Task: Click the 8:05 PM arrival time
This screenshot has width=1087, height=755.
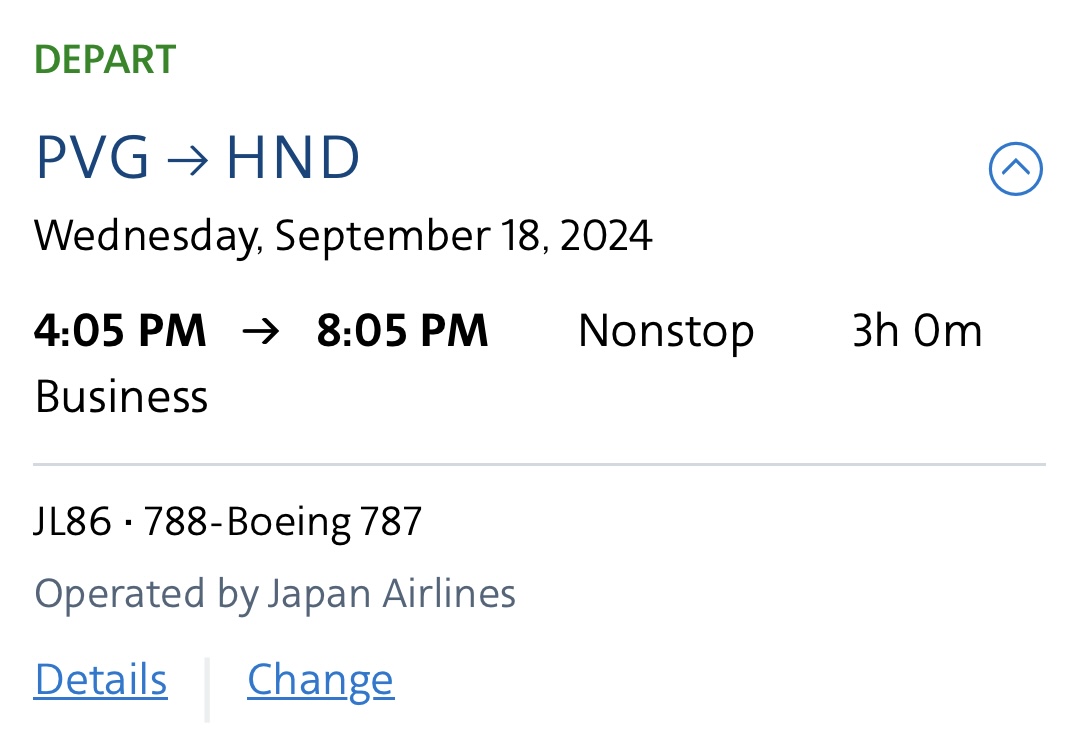Action: (402, 331)
